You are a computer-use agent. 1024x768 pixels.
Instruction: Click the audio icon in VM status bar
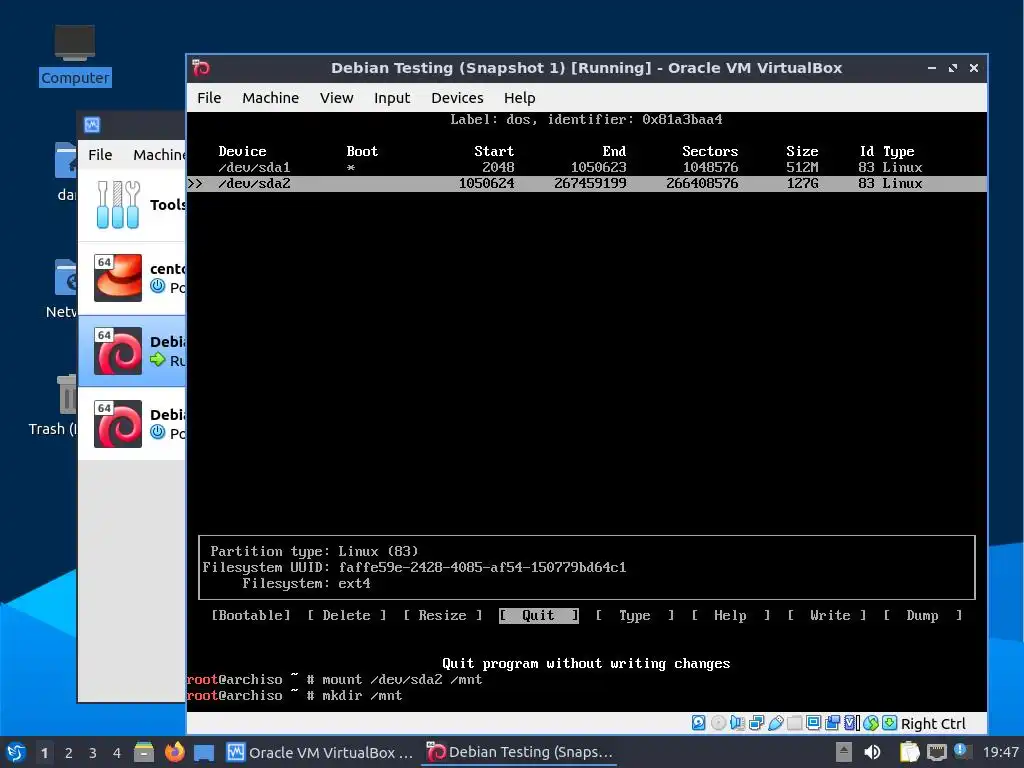tap(737, 723)
